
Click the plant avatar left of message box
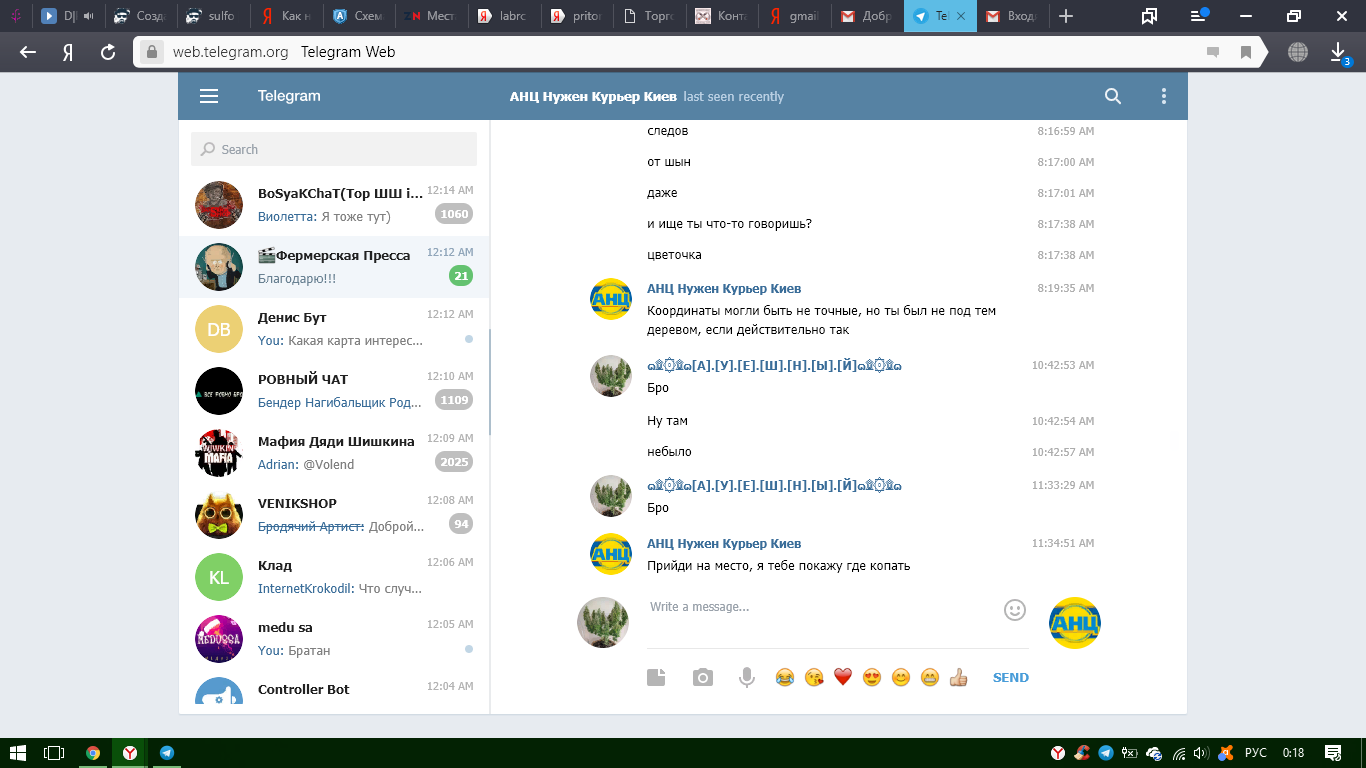point(603,623)
